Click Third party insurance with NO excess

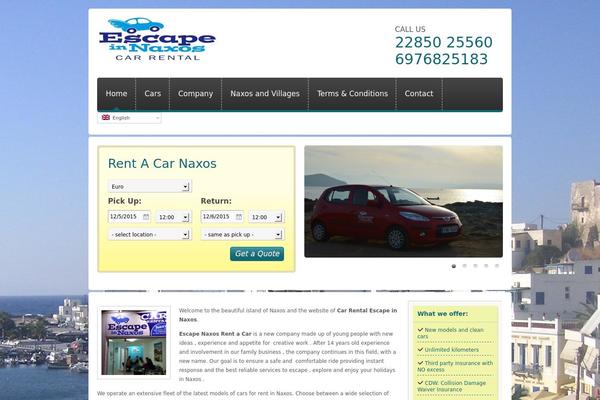tap(455, 366)
